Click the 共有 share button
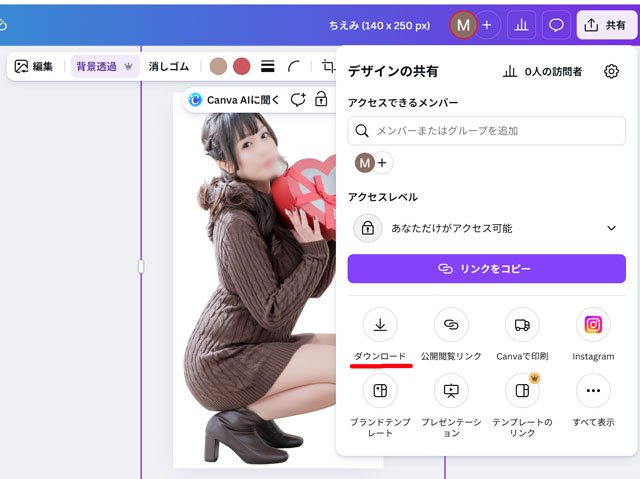Image resolution: width=640 pixels, height=479 pixels. [x=606, y=25]
